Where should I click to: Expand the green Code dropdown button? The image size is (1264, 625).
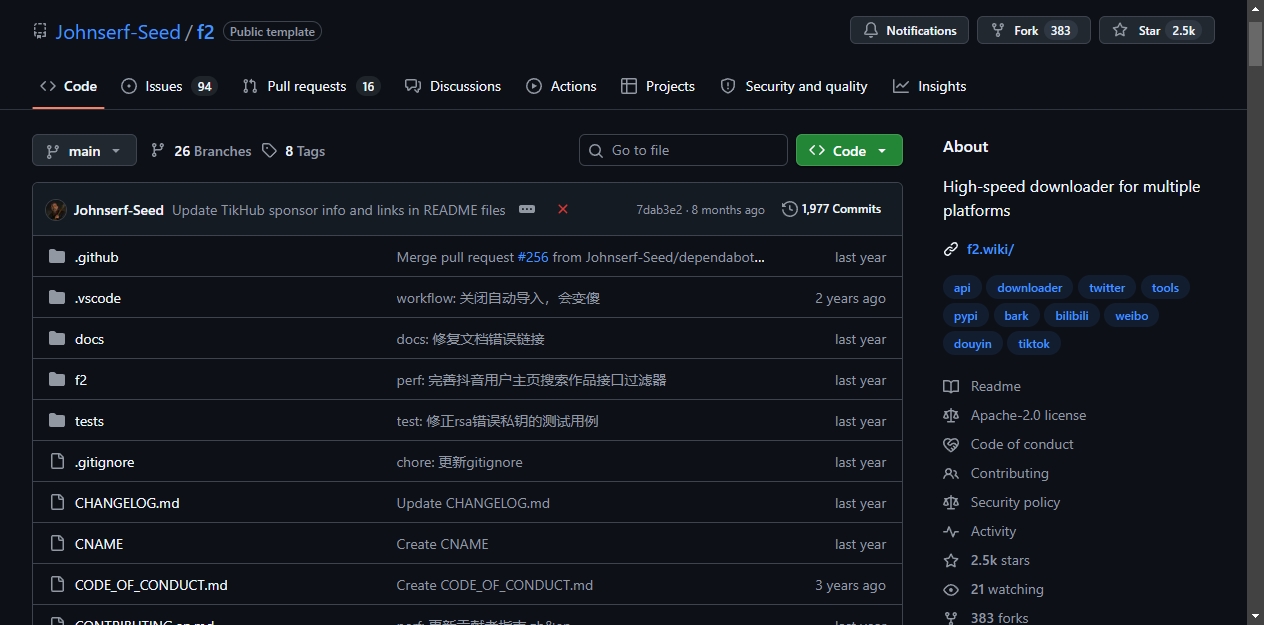[849, 150]
